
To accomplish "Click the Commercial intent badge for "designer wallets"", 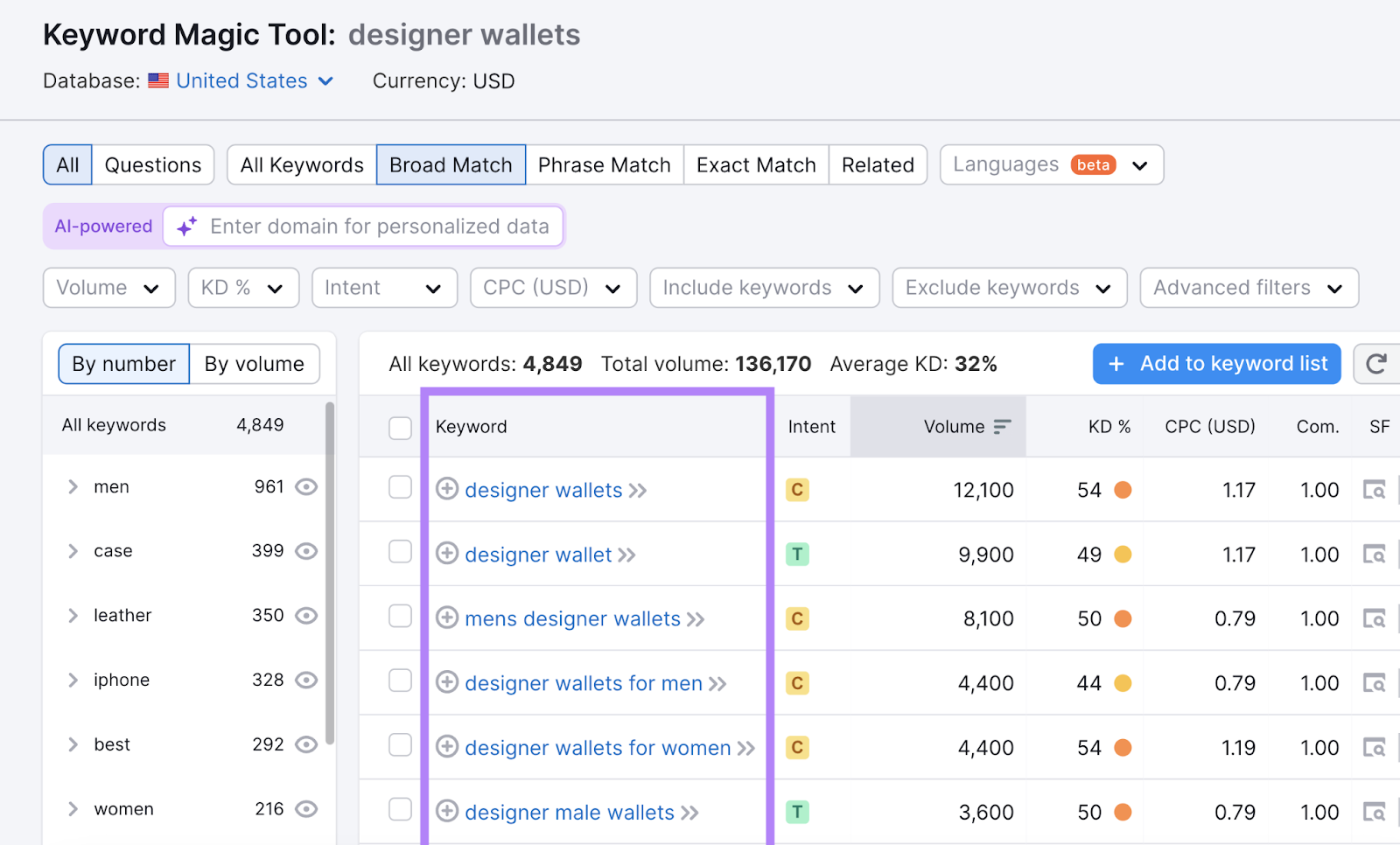I will pos(797,490).
